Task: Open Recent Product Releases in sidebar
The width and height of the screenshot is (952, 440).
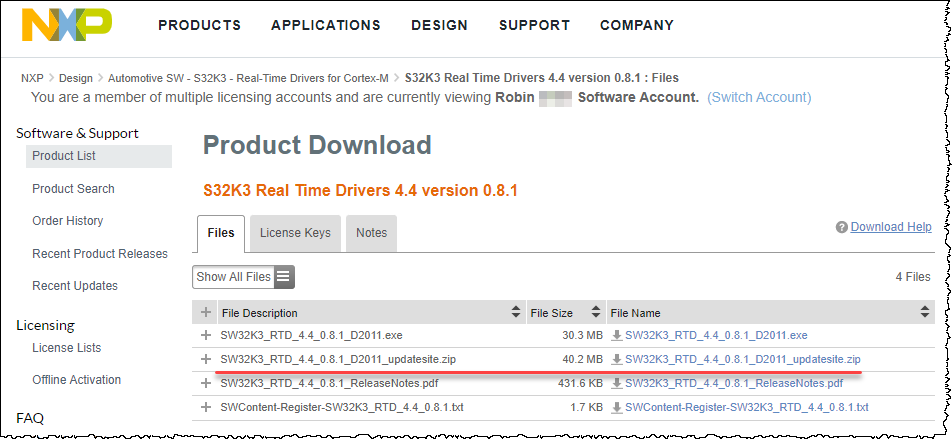Action: (x=100, y=254)
